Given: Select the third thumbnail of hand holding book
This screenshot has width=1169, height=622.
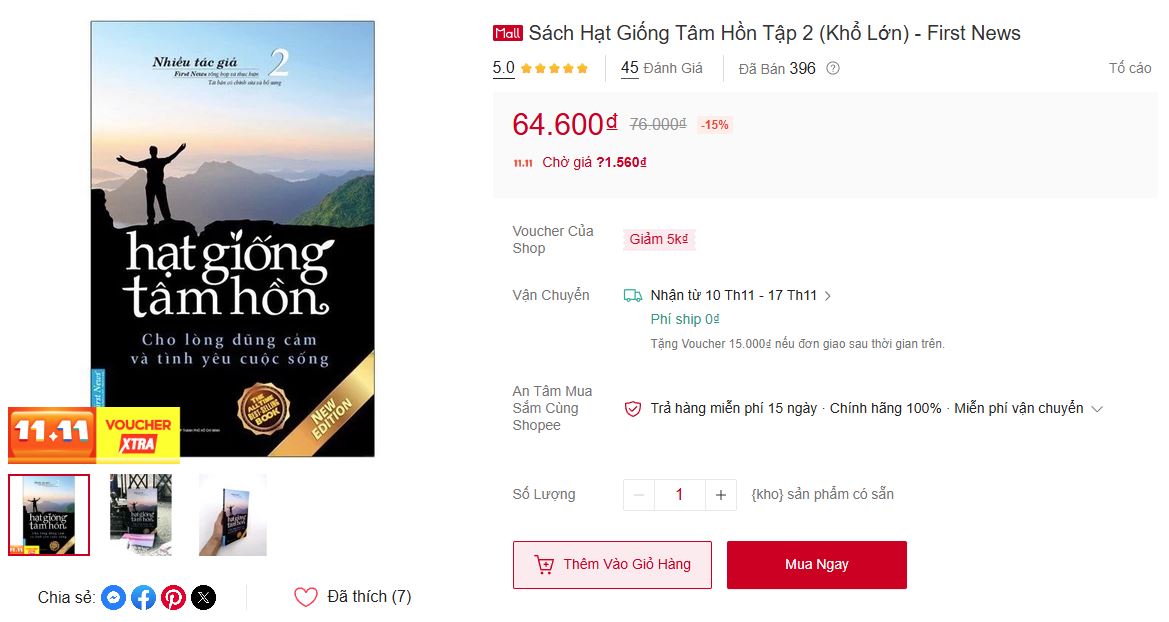Looking at the screenshot, I should click(x=233, y=515).
